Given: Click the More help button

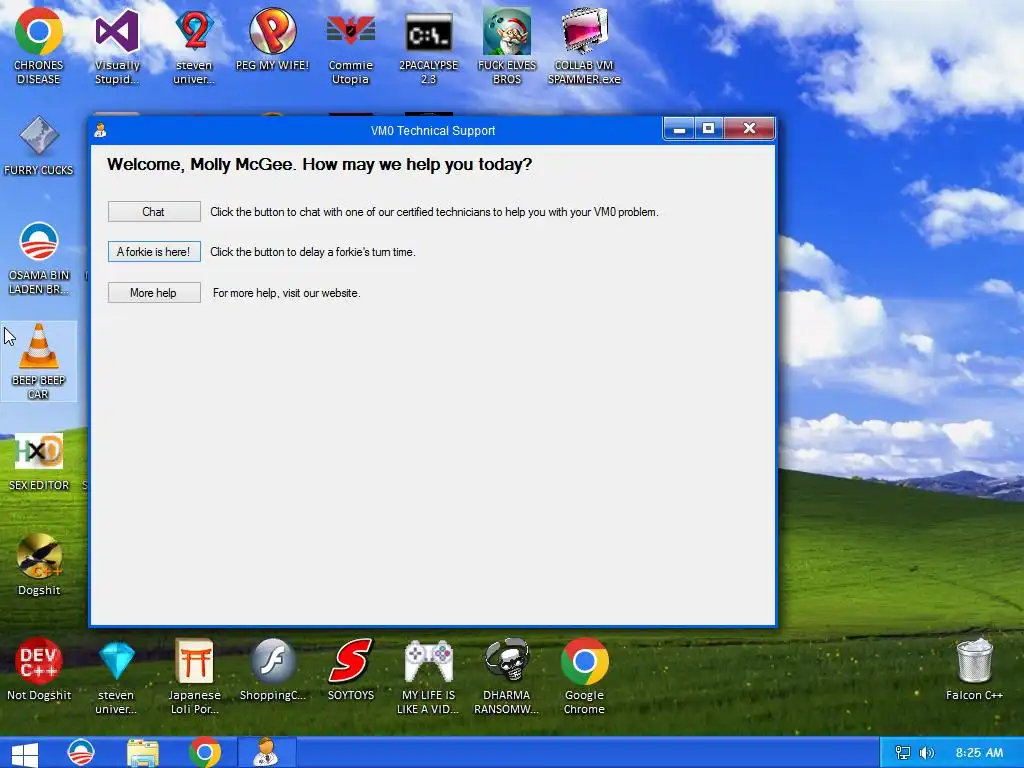Looking at the screenshot, I should tap(154, 293).
